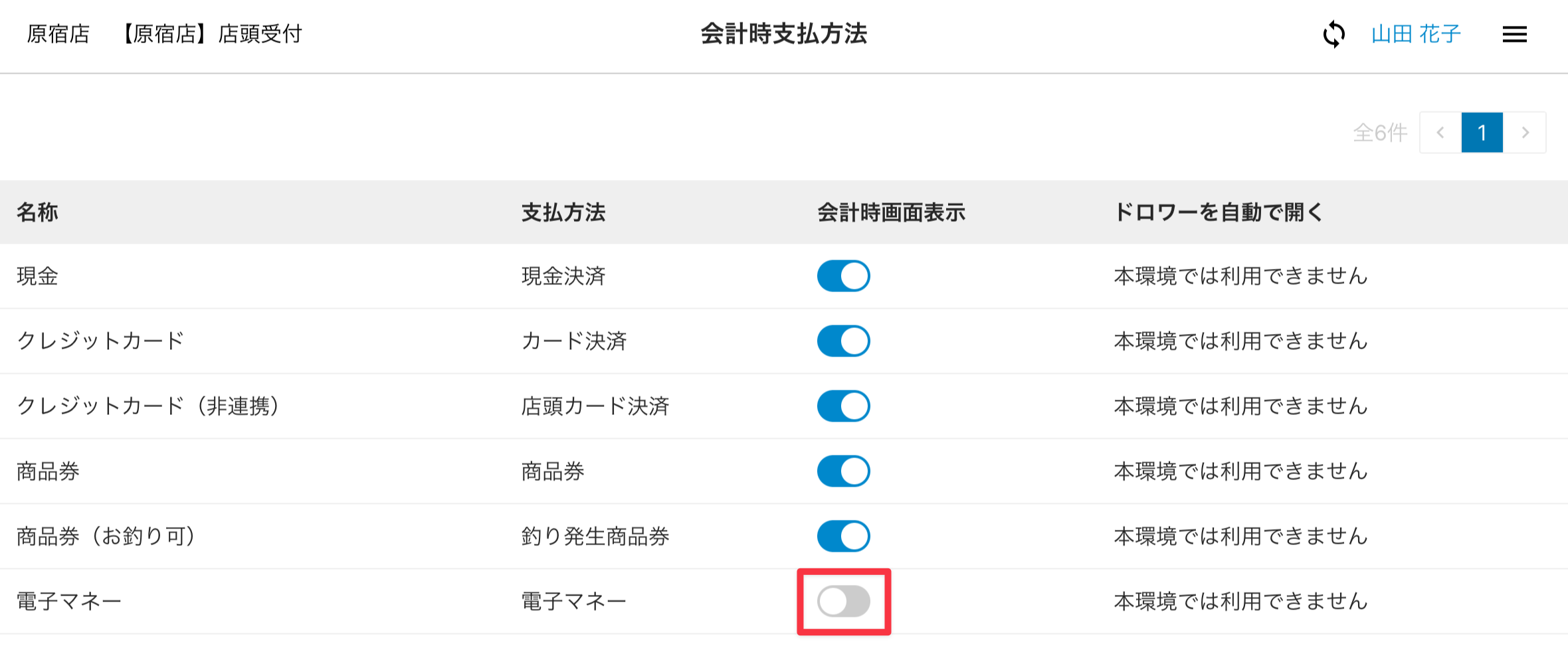Disable クレジットカード display toggle
1568x650 pixels.
[843, 341]
